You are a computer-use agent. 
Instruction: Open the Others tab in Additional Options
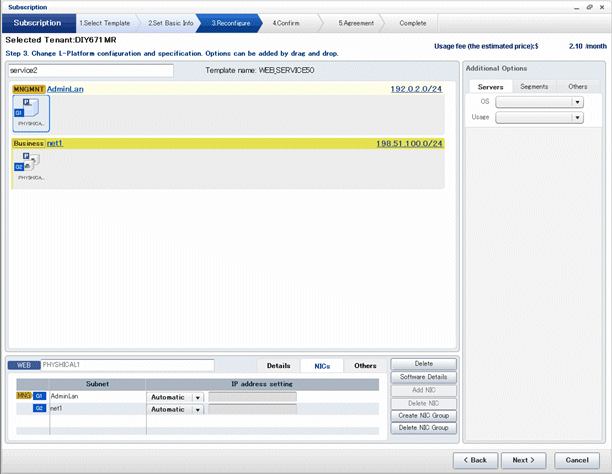click(578, 87)
